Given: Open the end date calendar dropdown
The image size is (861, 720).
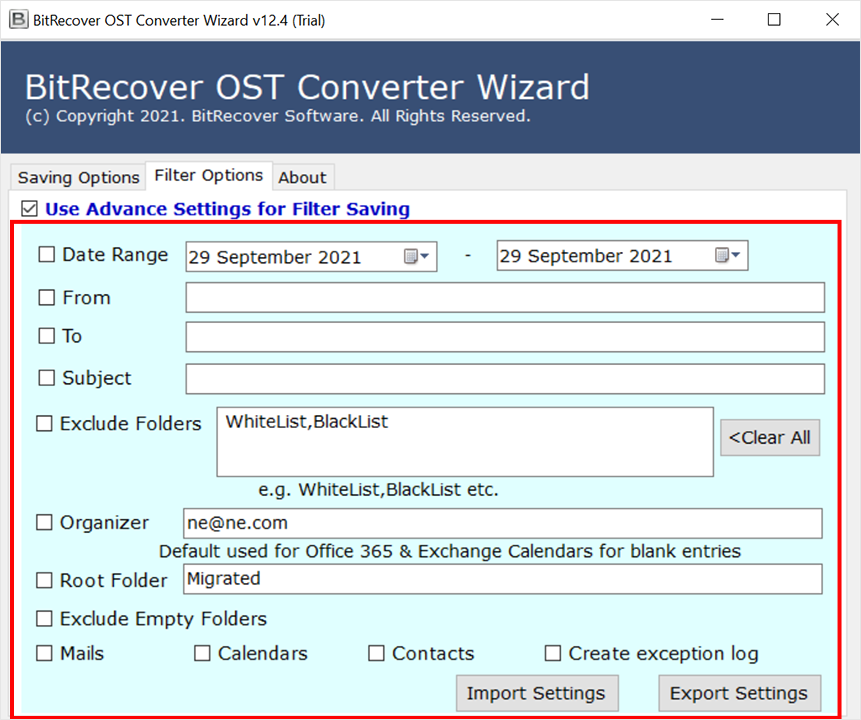Looking at the screenshot, I should pyautogui.click(x=736, y=256).
